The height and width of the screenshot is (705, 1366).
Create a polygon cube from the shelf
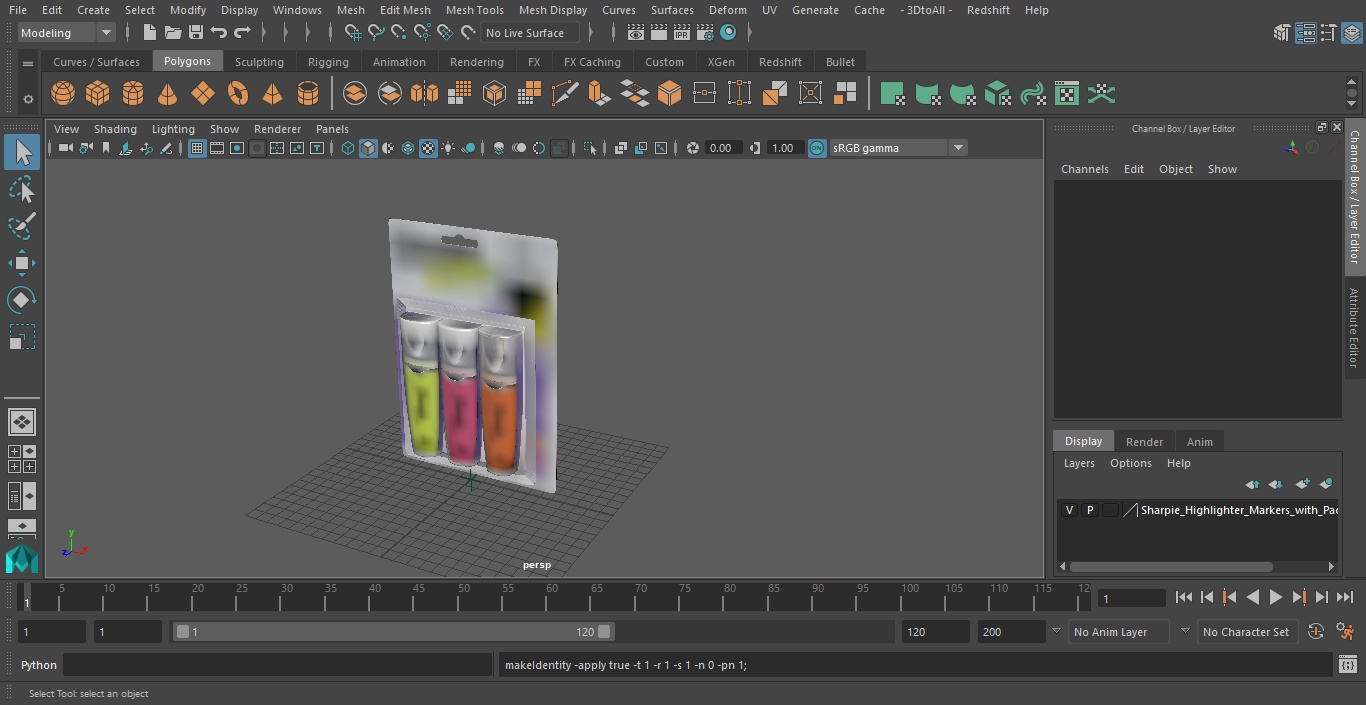point(97,94)
